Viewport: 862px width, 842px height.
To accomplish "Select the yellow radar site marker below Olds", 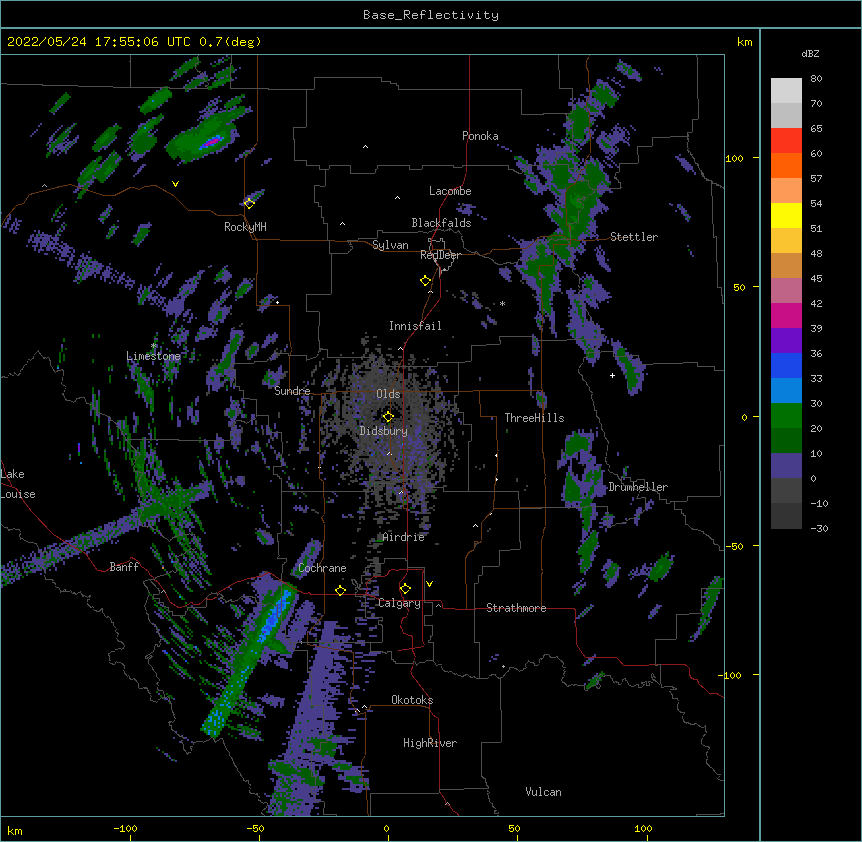I will point(388,417).
